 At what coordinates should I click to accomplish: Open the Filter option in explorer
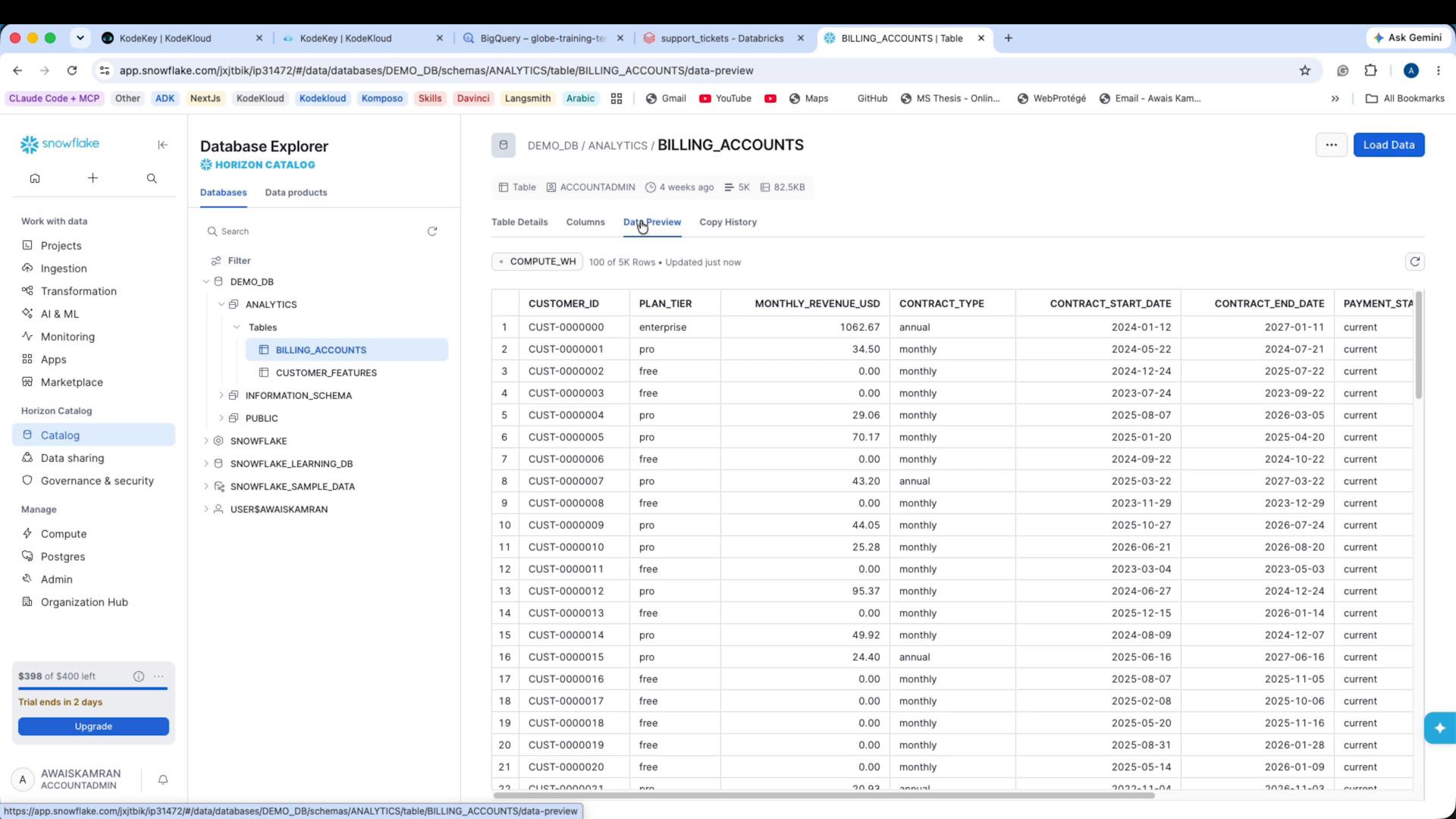pyautogui.click(x=231, y=261)
